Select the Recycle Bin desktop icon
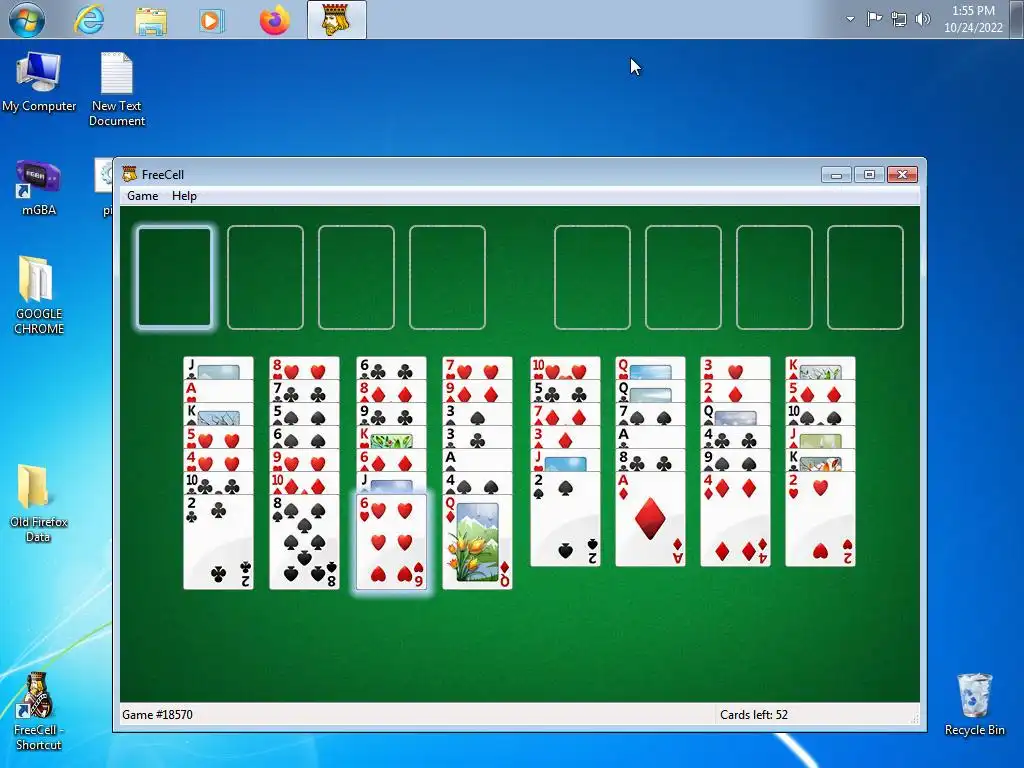Screen dimensions: 1024x768 point(974,705)
